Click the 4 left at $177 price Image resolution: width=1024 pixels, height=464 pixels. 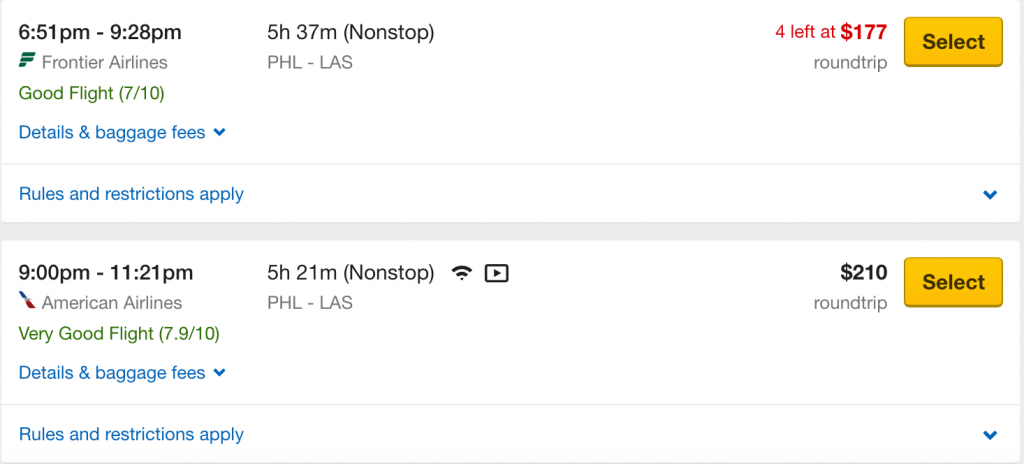coord(830,32)
